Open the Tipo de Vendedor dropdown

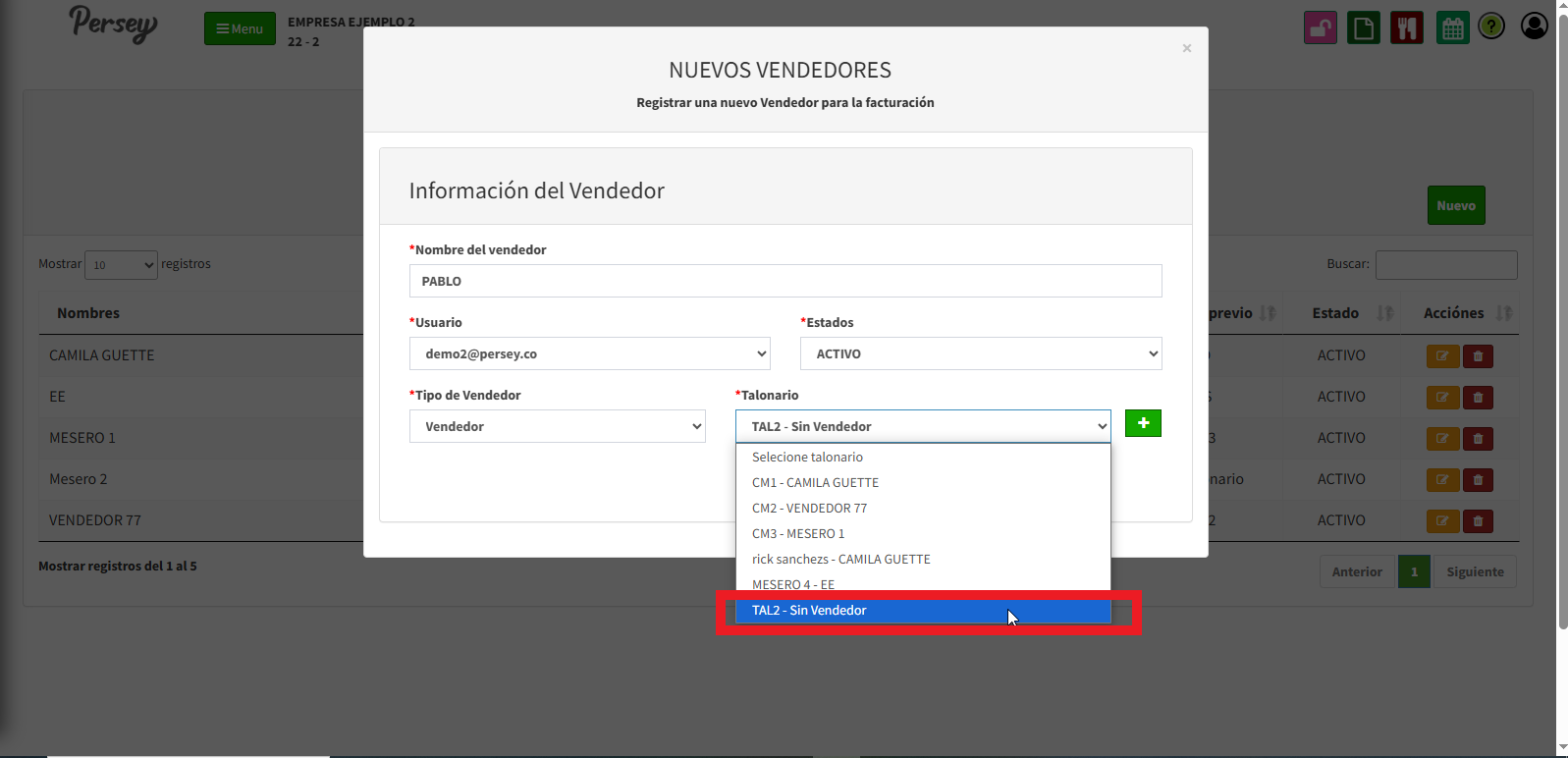click(x=557, y=426)
